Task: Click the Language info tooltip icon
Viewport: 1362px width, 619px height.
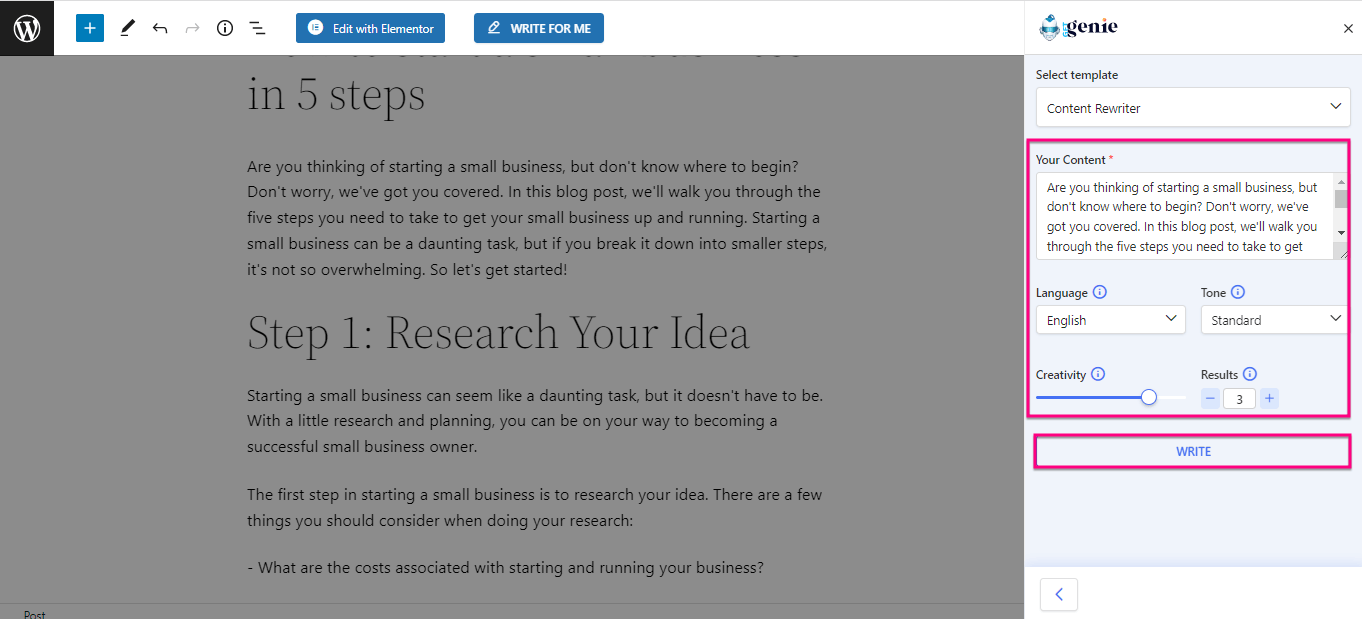Action: 1100,292
